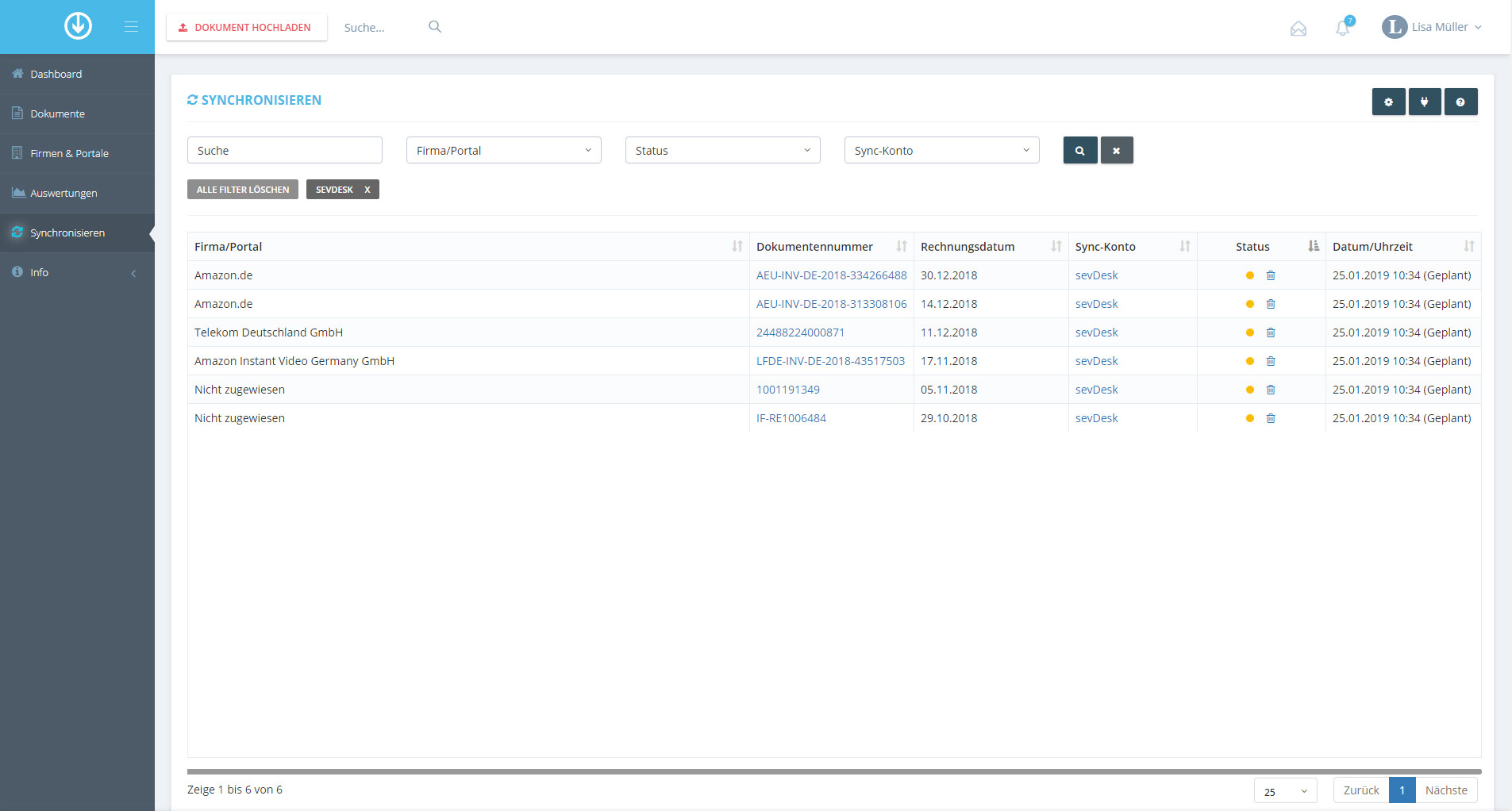Click the plug connection icon button
Viewport: 1512px width, 811px height.
pos(1425,102)
